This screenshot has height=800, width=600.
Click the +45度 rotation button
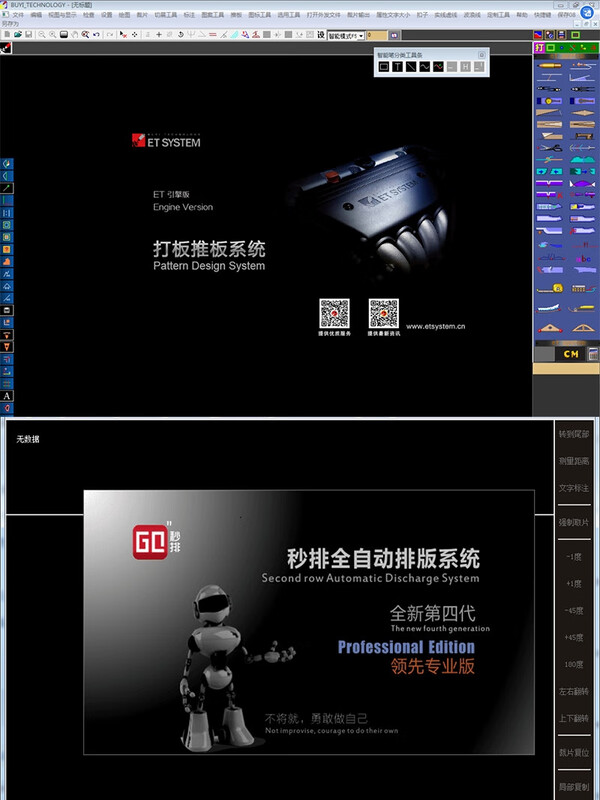point(573,637)
